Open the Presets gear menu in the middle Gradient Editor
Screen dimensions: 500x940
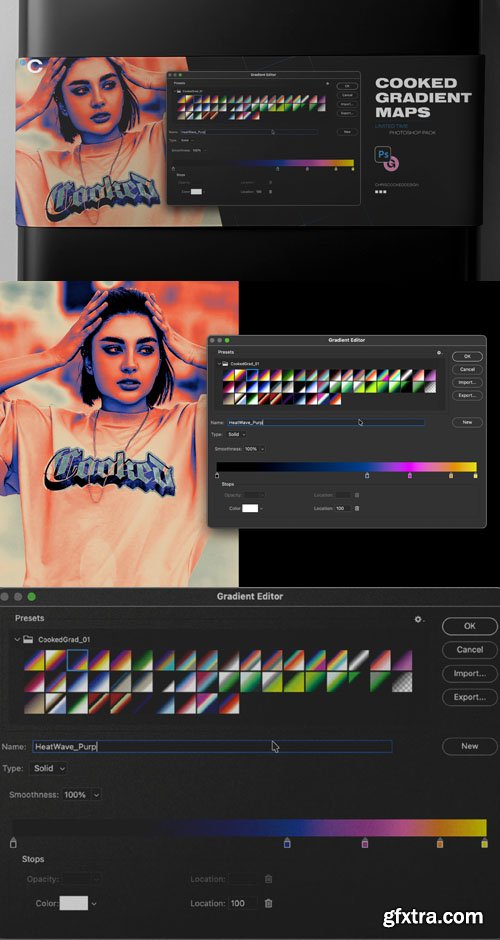click(x=439, y=353)
